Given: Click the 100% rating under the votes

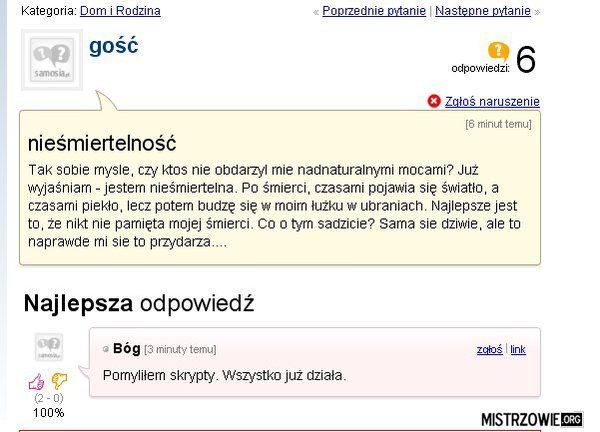Looking at the screenshot, I should click(49, 413).
